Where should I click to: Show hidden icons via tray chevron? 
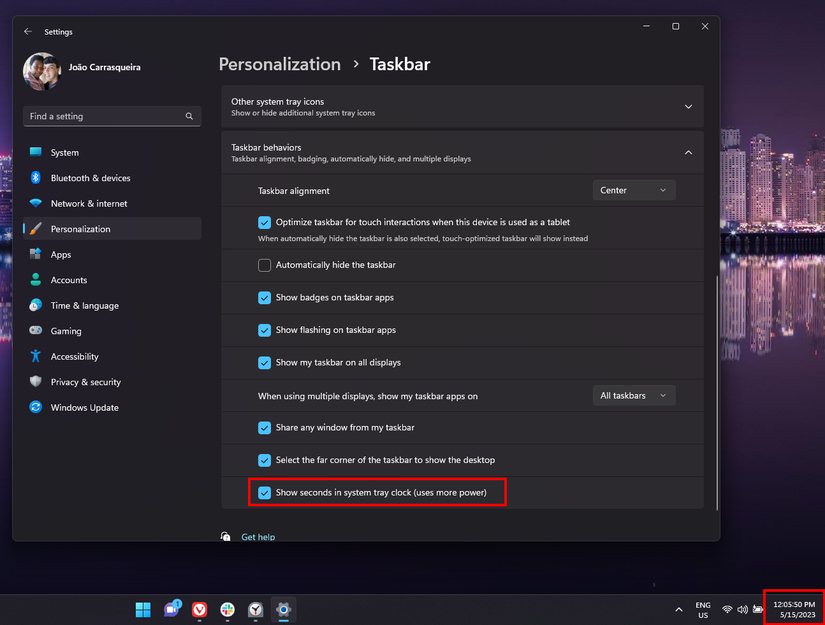tap(678, 609)
